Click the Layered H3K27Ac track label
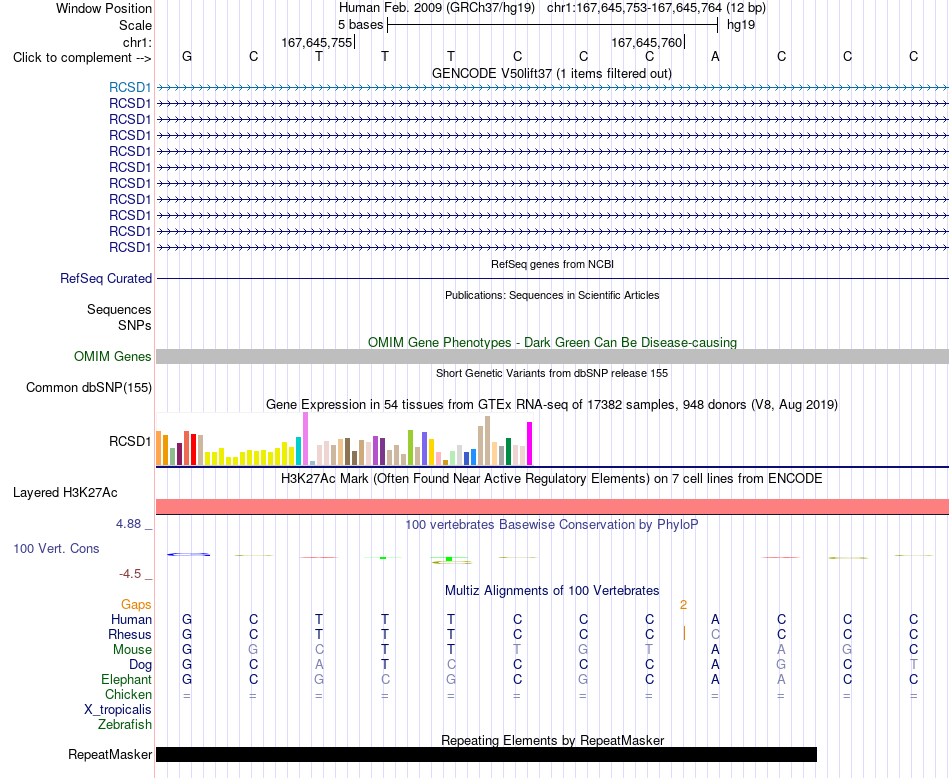 tap(65, 493)
